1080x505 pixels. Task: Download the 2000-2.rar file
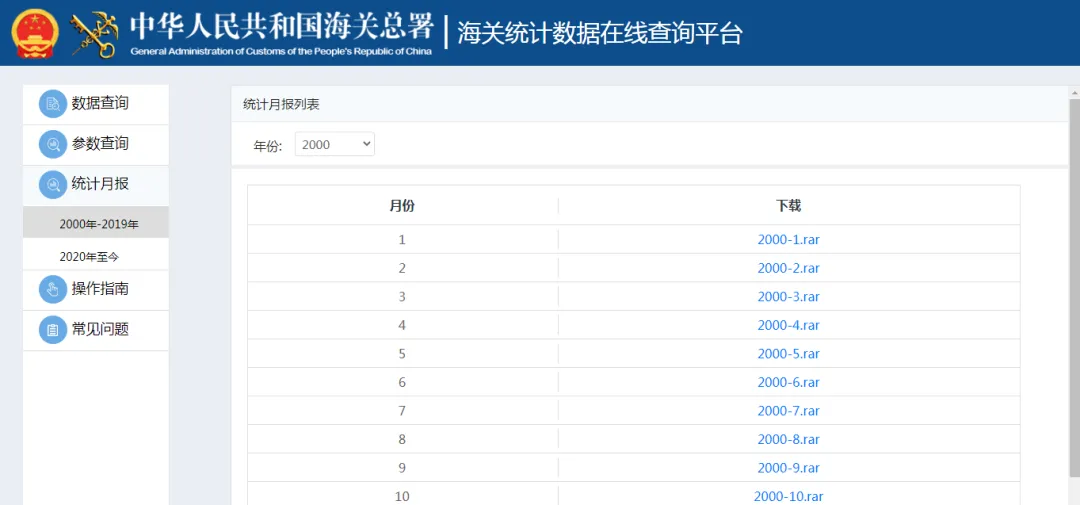[789, 268]
